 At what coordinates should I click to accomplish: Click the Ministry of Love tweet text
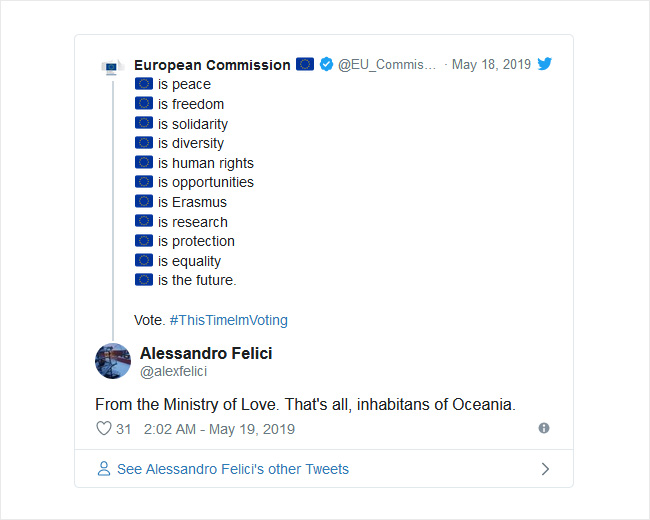click(x=306, y=404)
